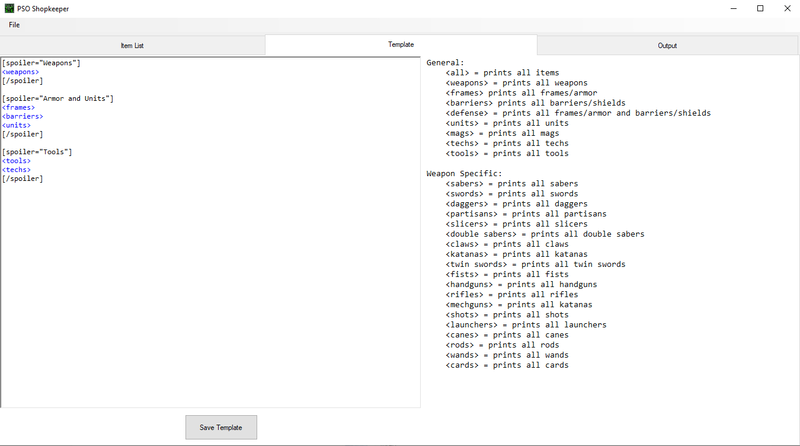Click '<handguns> = prints all handguns' line
Image resolution: width=800 pixels, height=446 pixels.
point(521,285)
